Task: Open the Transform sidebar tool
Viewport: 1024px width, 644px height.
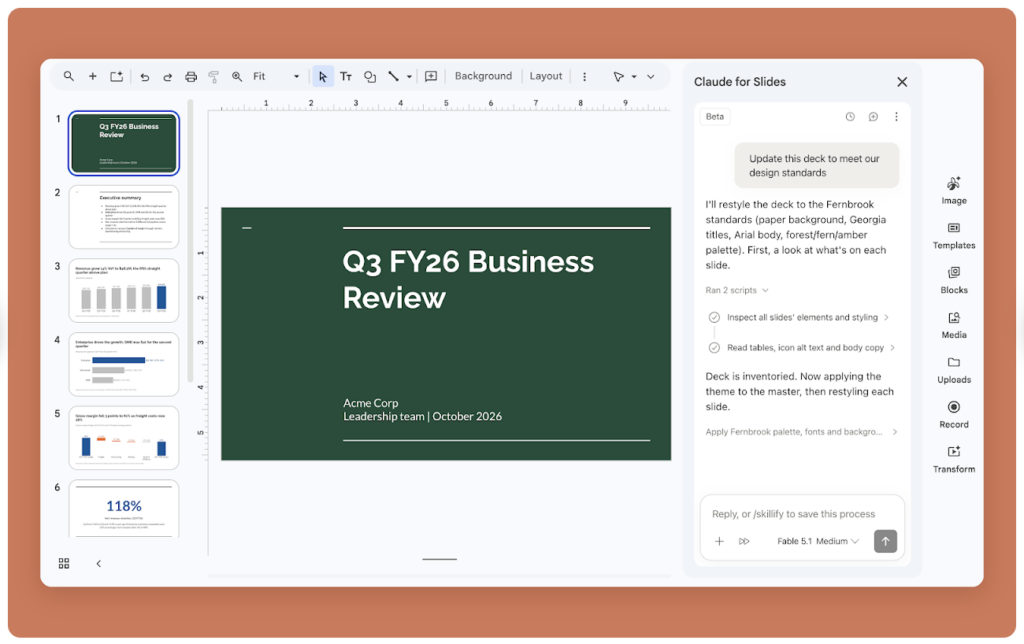Action: coord(953,460)
